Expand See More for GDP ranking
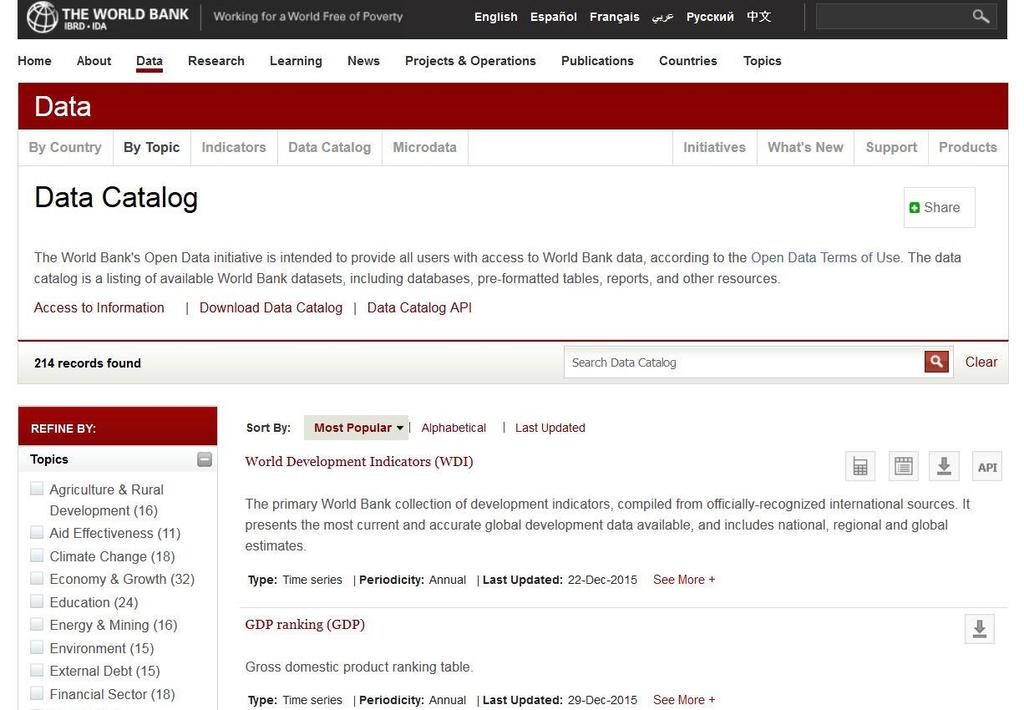This screenshot has width=1024, height=710. tap(684, 700)
